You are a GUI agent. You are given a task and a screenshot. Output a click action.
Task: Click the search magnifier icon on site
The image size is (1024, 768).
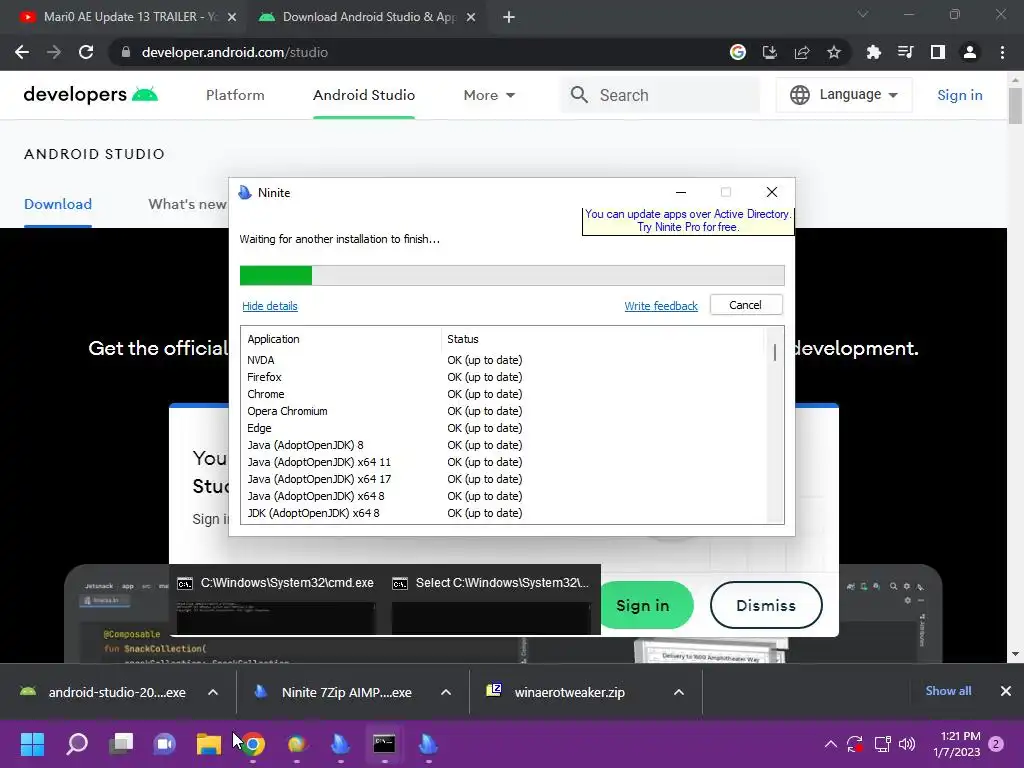pos(579,95)
